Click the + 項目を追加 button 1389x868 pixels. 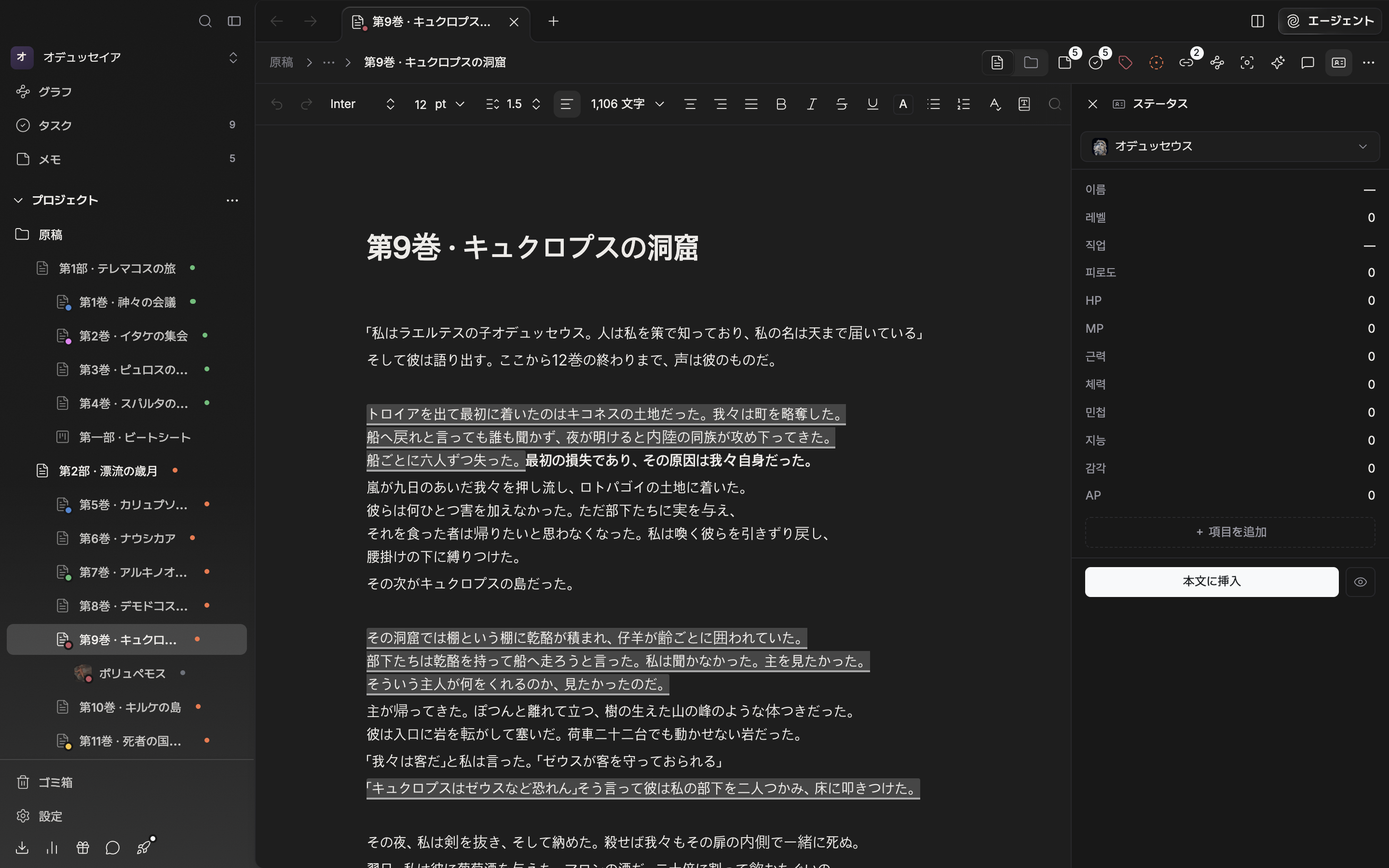tap(1230, 532)
